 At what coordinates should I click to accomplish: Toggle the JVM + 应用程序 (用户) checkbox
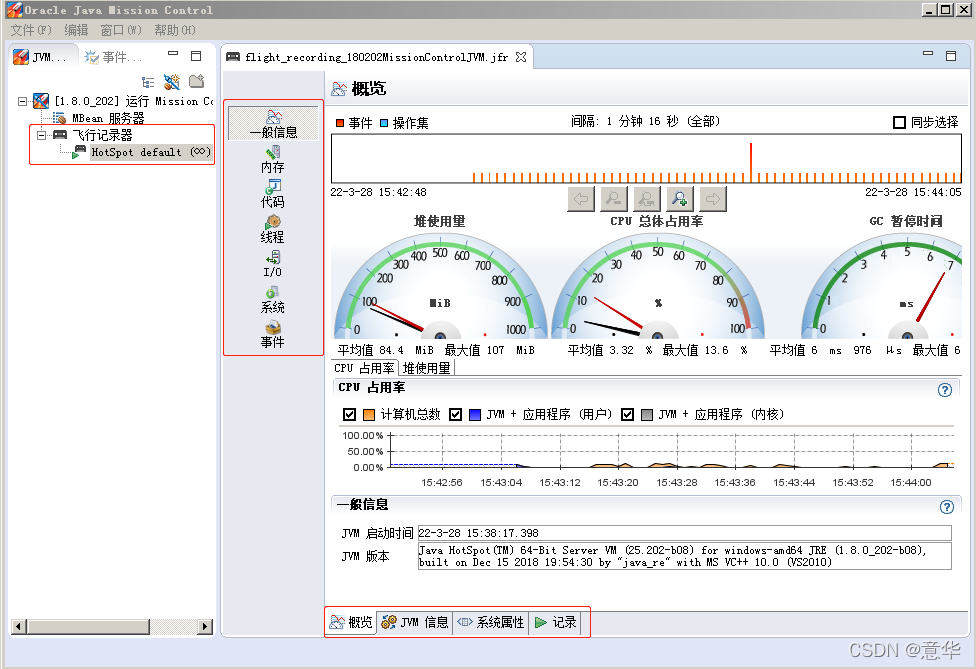coord(456,414)
